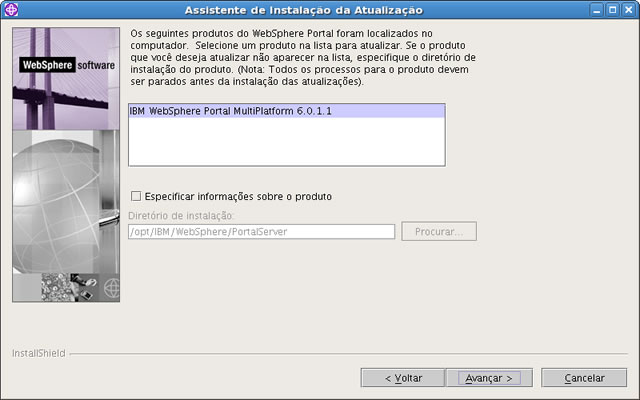The height and width of the screenshot is (400, 640).
Task: Close the wizard with the X button
Action: point(629,10)
